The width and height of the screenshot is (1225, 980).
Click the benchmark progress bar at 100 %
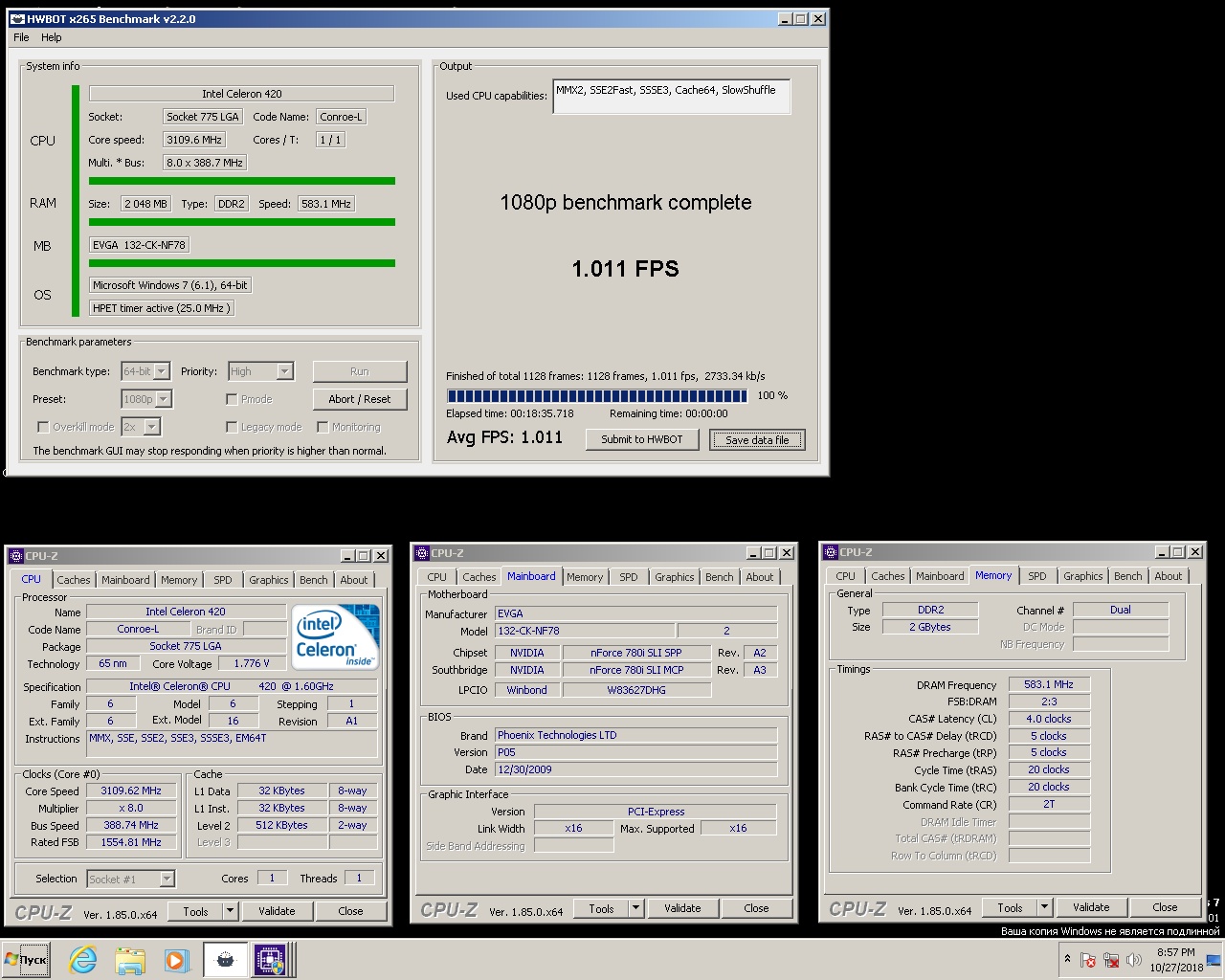(x=597, y=395)
